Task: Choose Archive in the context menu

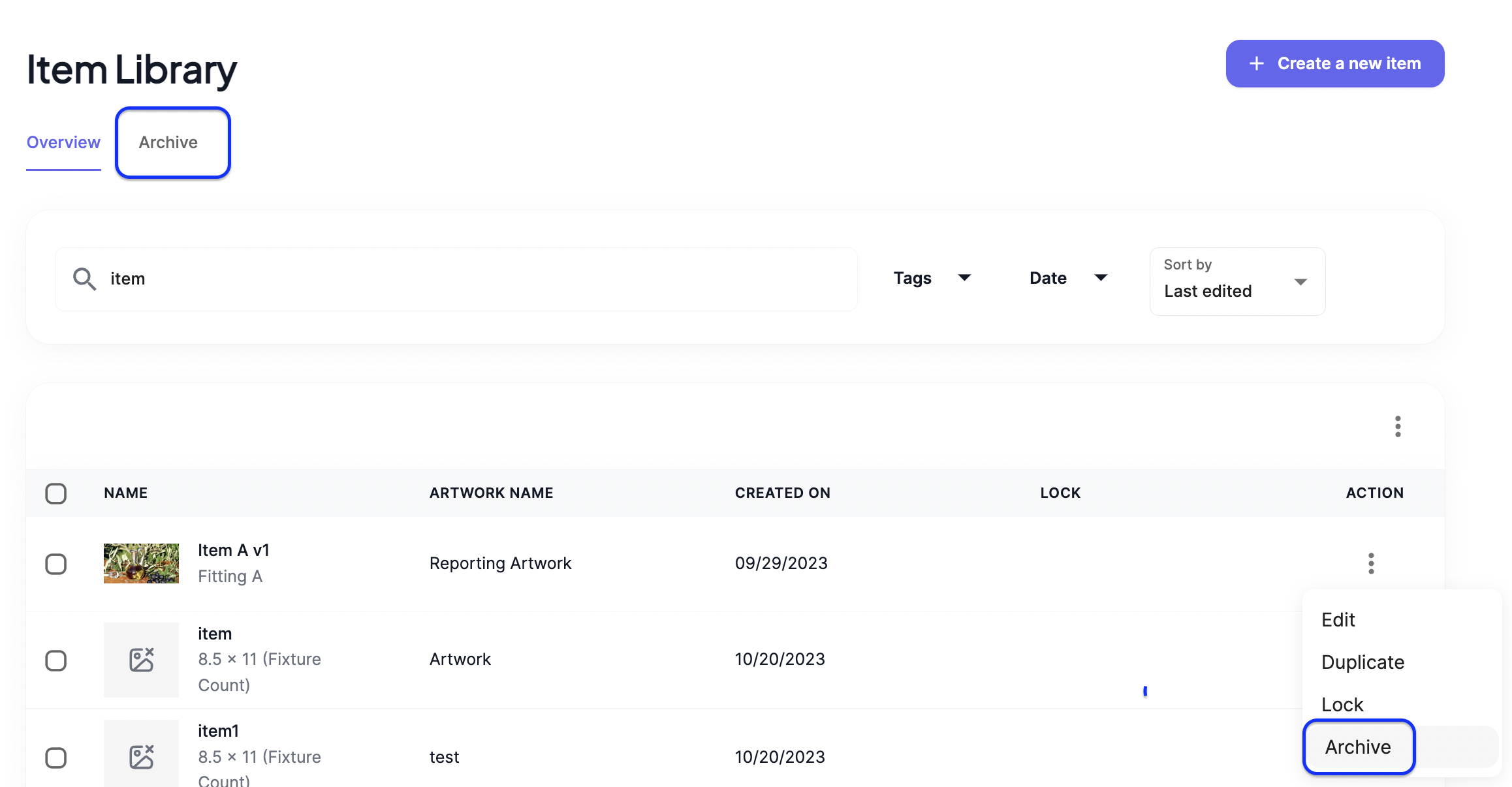Action: pyautogui.click(x=1358, y=747)
